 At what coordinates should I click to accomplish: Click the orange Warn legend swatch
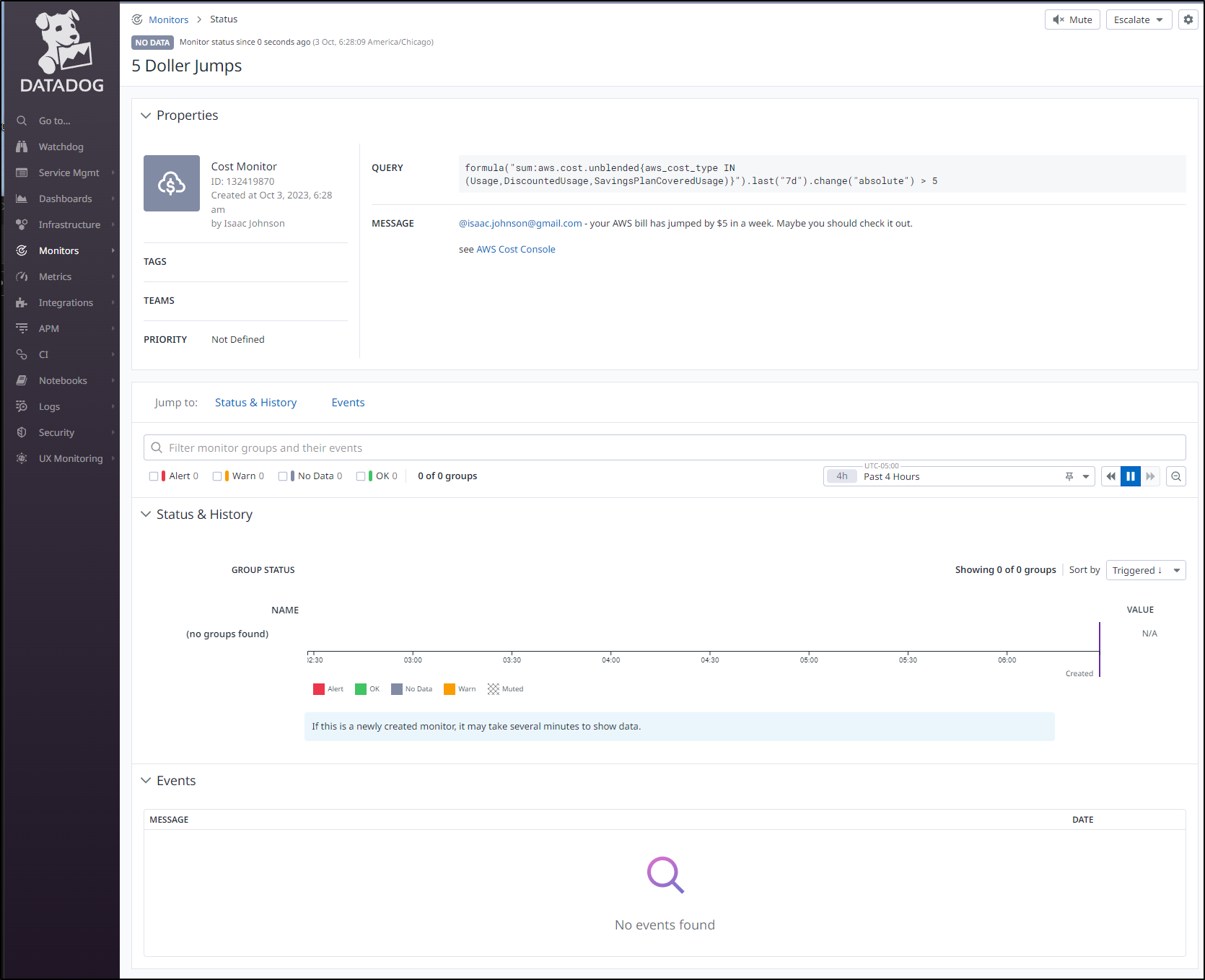tap(450, 689)
